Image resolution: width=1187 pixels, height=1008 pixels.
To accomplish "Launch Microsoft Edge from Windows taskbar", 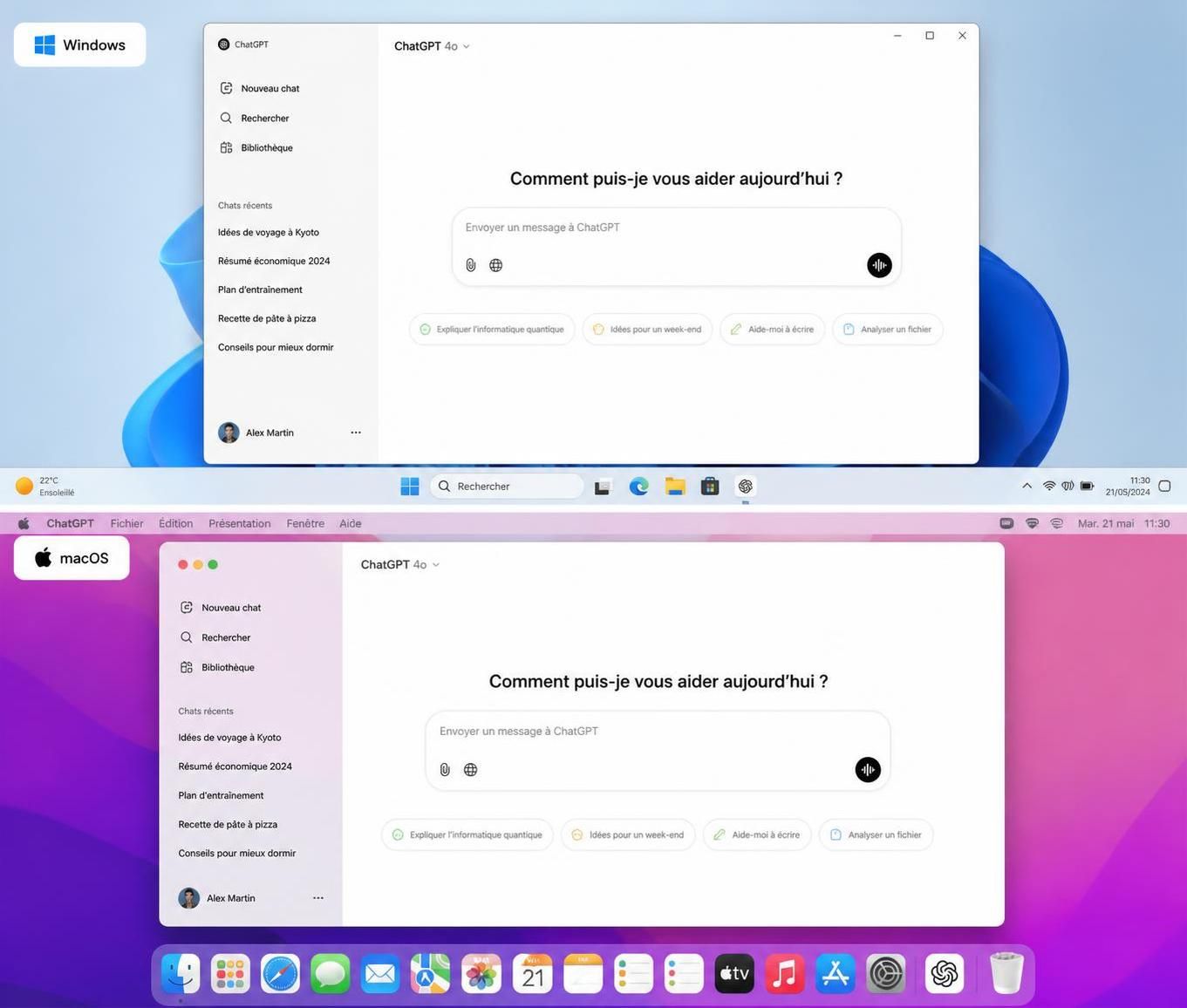I will click(639, 487).
